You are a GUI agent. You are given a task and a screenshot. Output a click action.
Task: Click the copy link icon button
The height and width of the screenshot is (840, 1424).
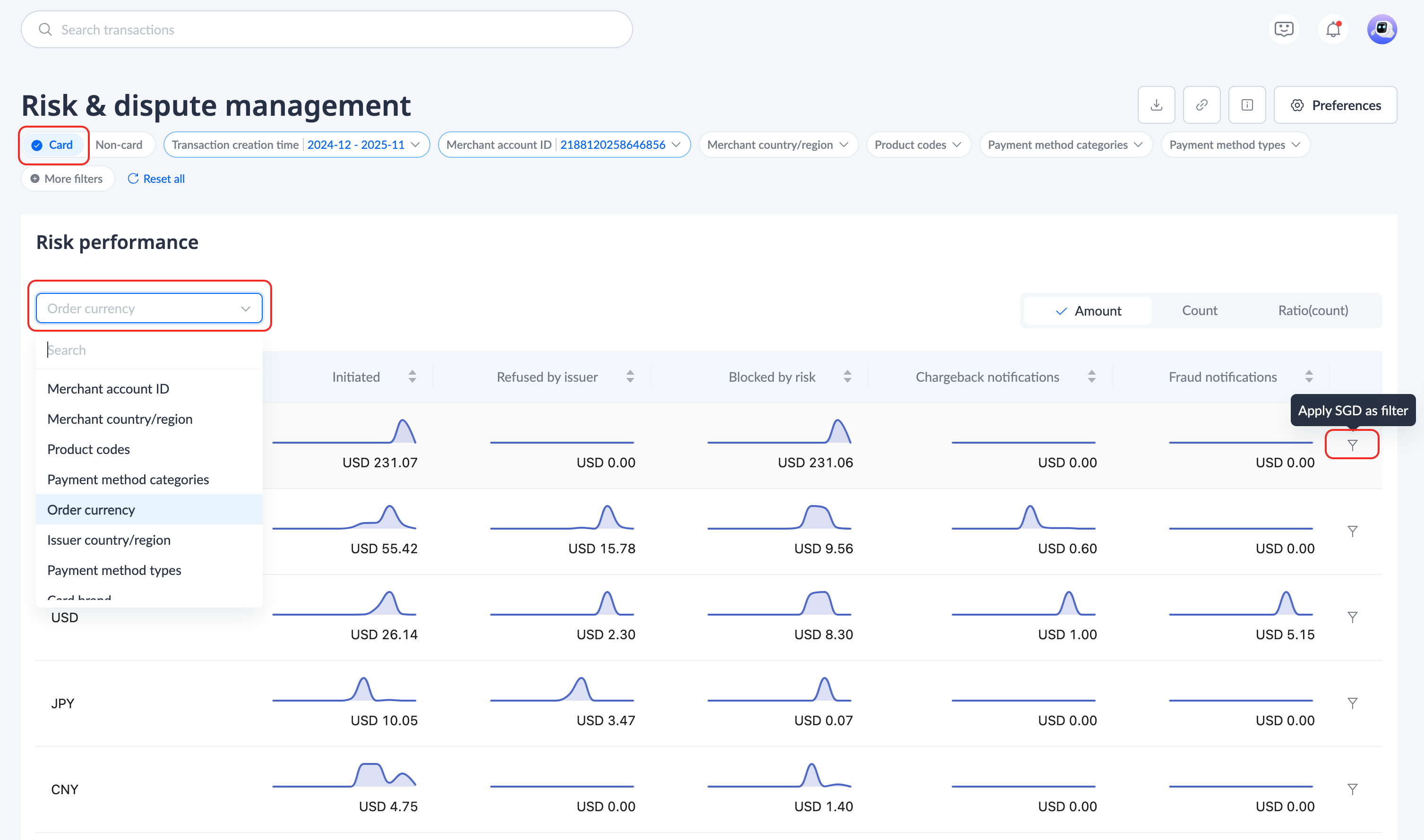point(1201,105)
